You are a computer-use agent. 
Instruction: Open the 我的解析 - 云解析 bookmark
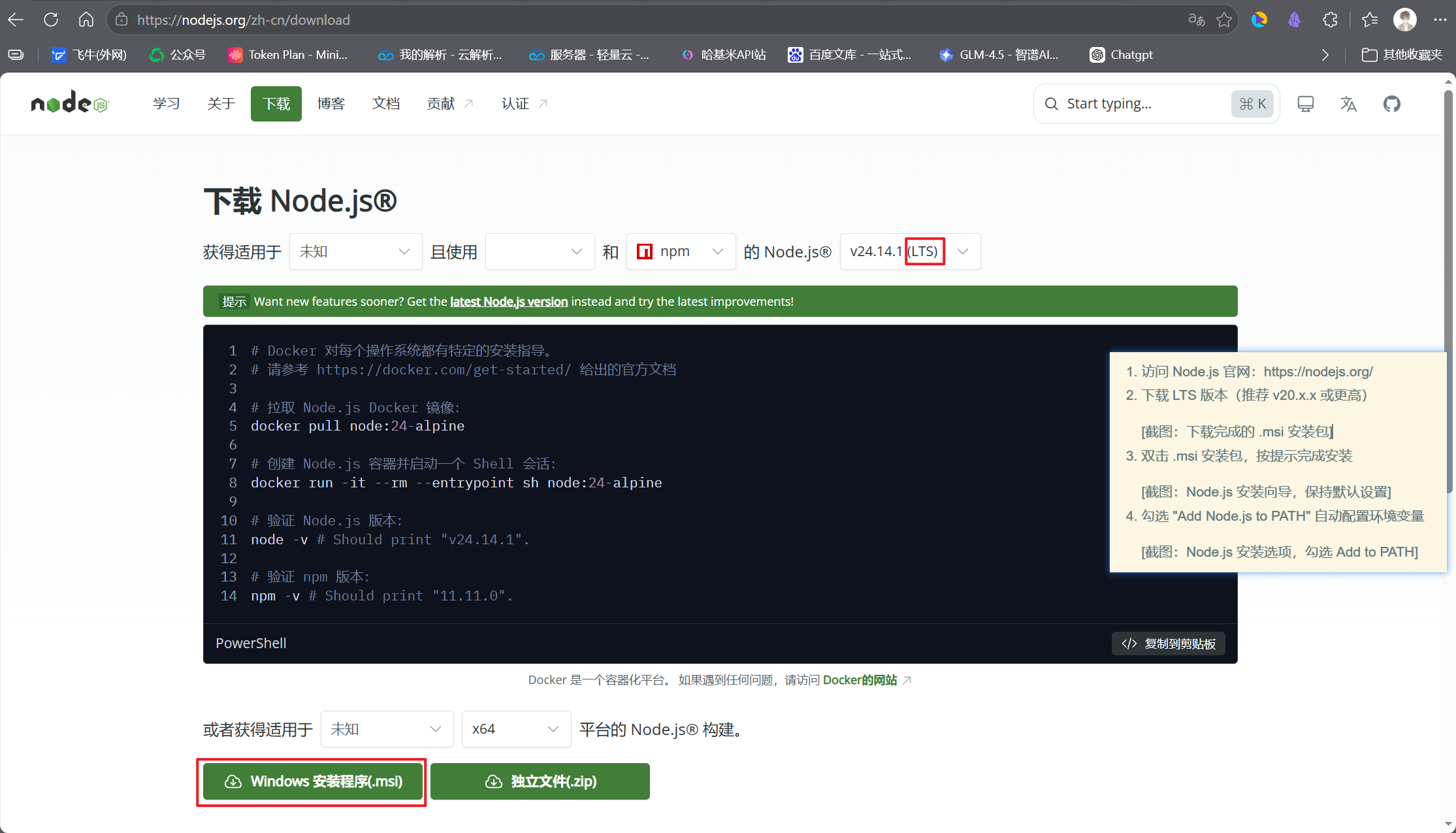point(440,55)
